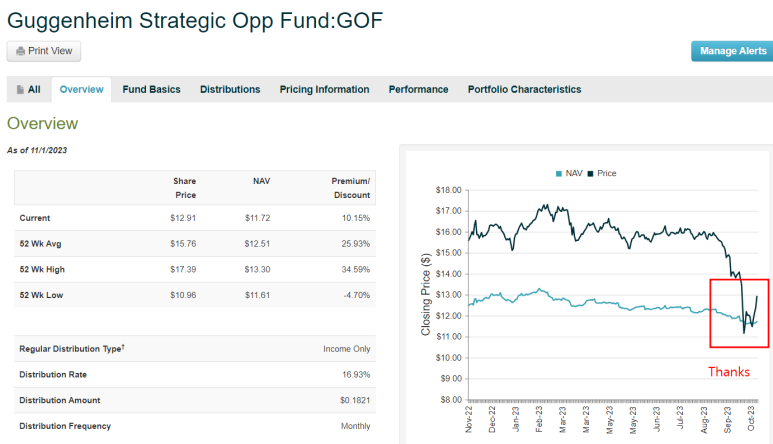Click the Oct-23 x-axis label
The image size is (773, 444).
coord(751,418)
